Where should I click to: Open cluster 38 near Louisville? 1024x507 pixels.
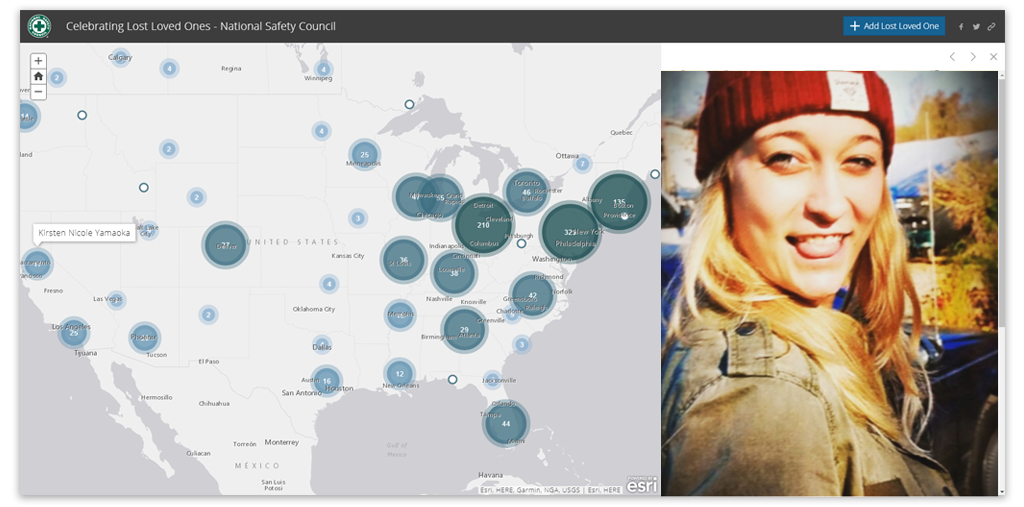click(x=454, y=272)
